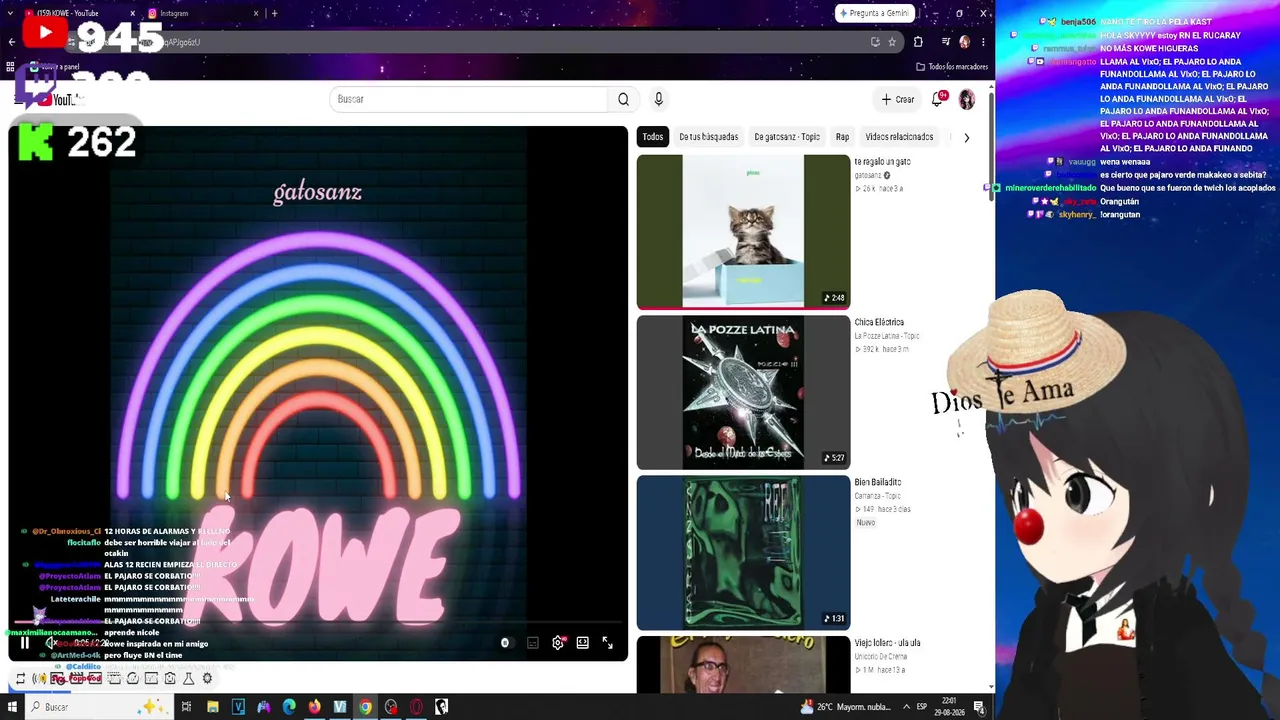1280x720 pixels.
Task: Open YouTube notifications bell
Action: pos(938,99)
